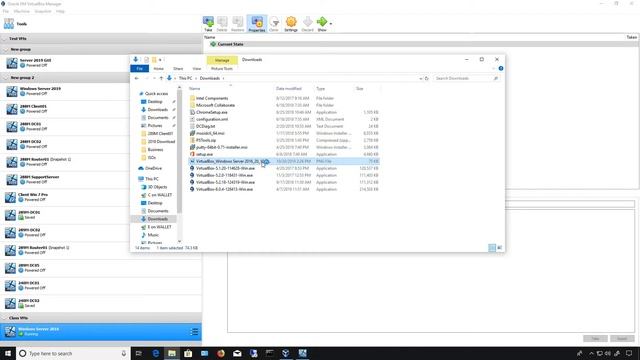Click the Windows Start button
The image size is (640, 360).
tap(8, 353)
